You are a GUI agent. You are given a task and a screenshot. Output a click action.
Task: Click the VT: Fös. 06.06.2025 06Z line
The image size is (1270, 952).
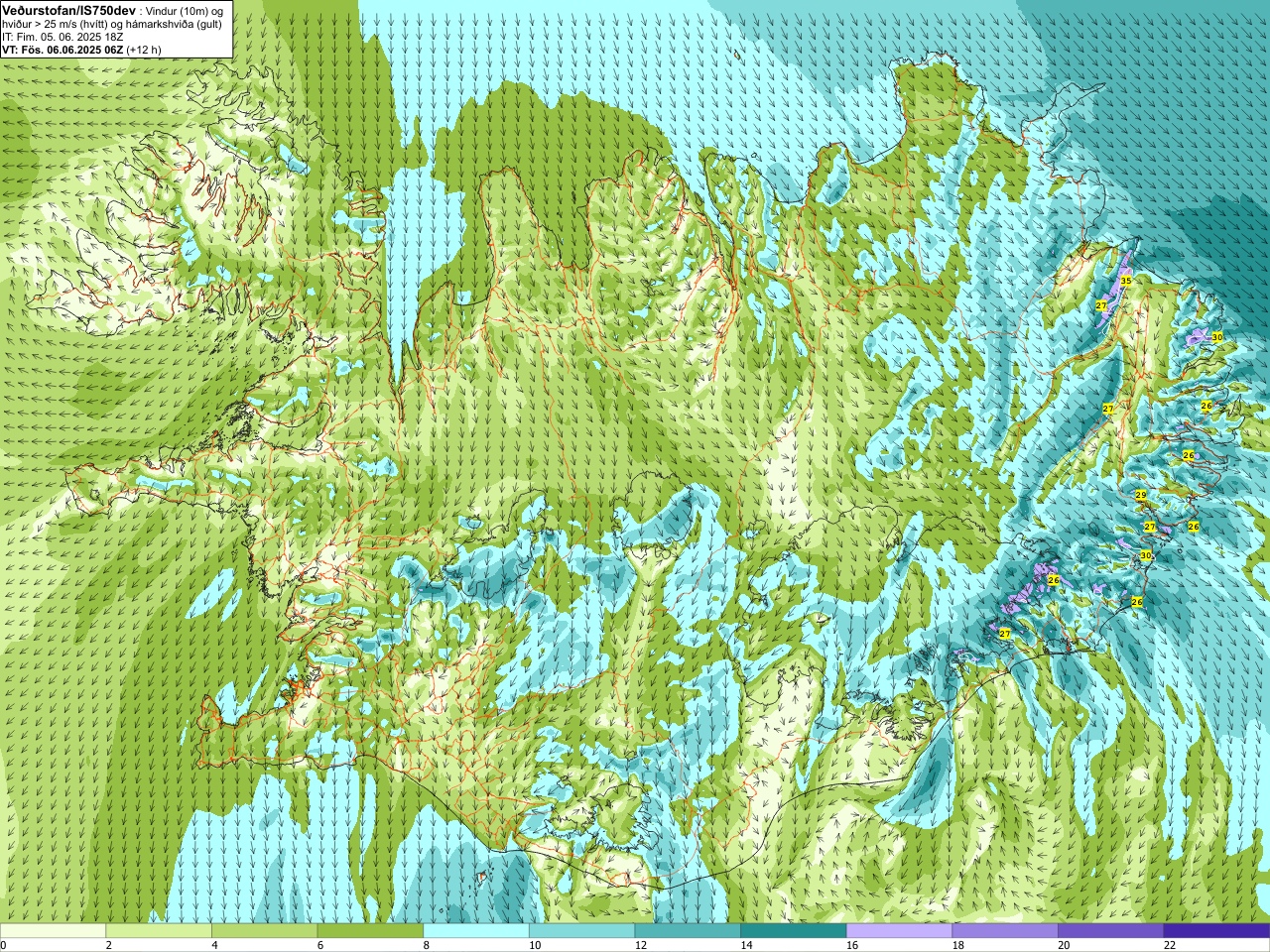(63, 50)
